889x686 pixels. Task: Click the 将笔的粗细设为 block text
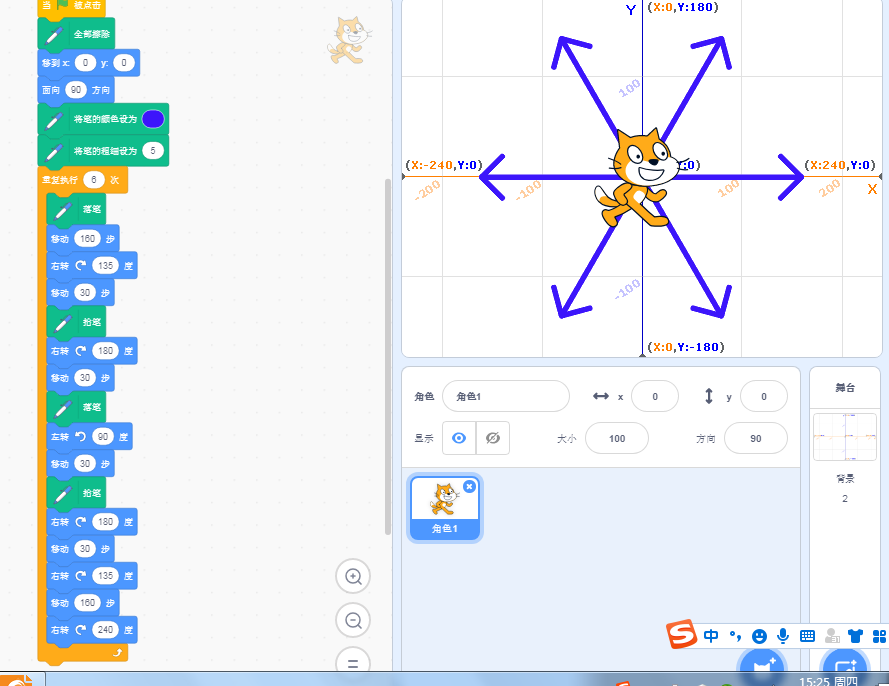[105, 151]
